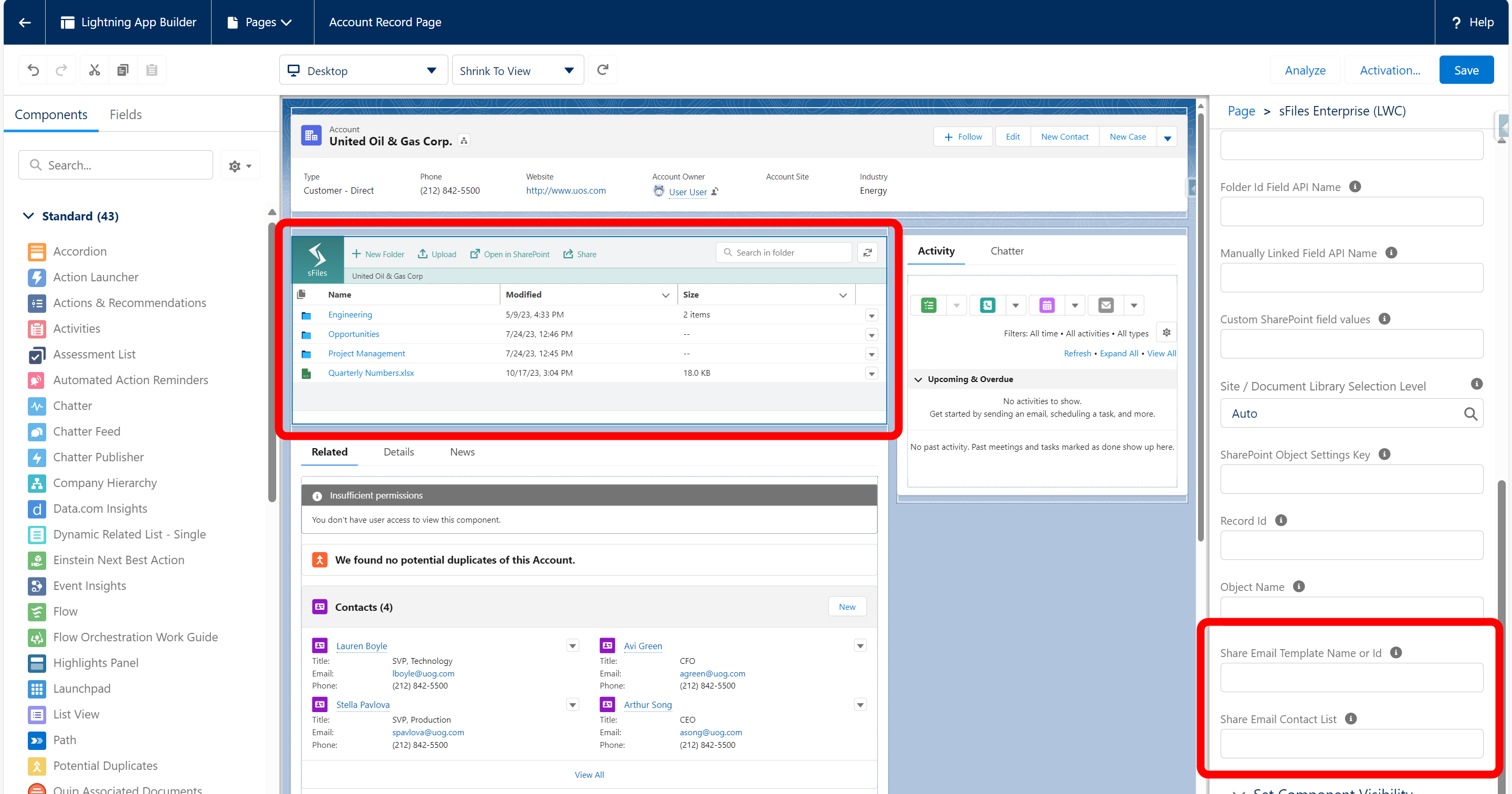View account hierarchy icon beside account name

(x=464, y=141)
